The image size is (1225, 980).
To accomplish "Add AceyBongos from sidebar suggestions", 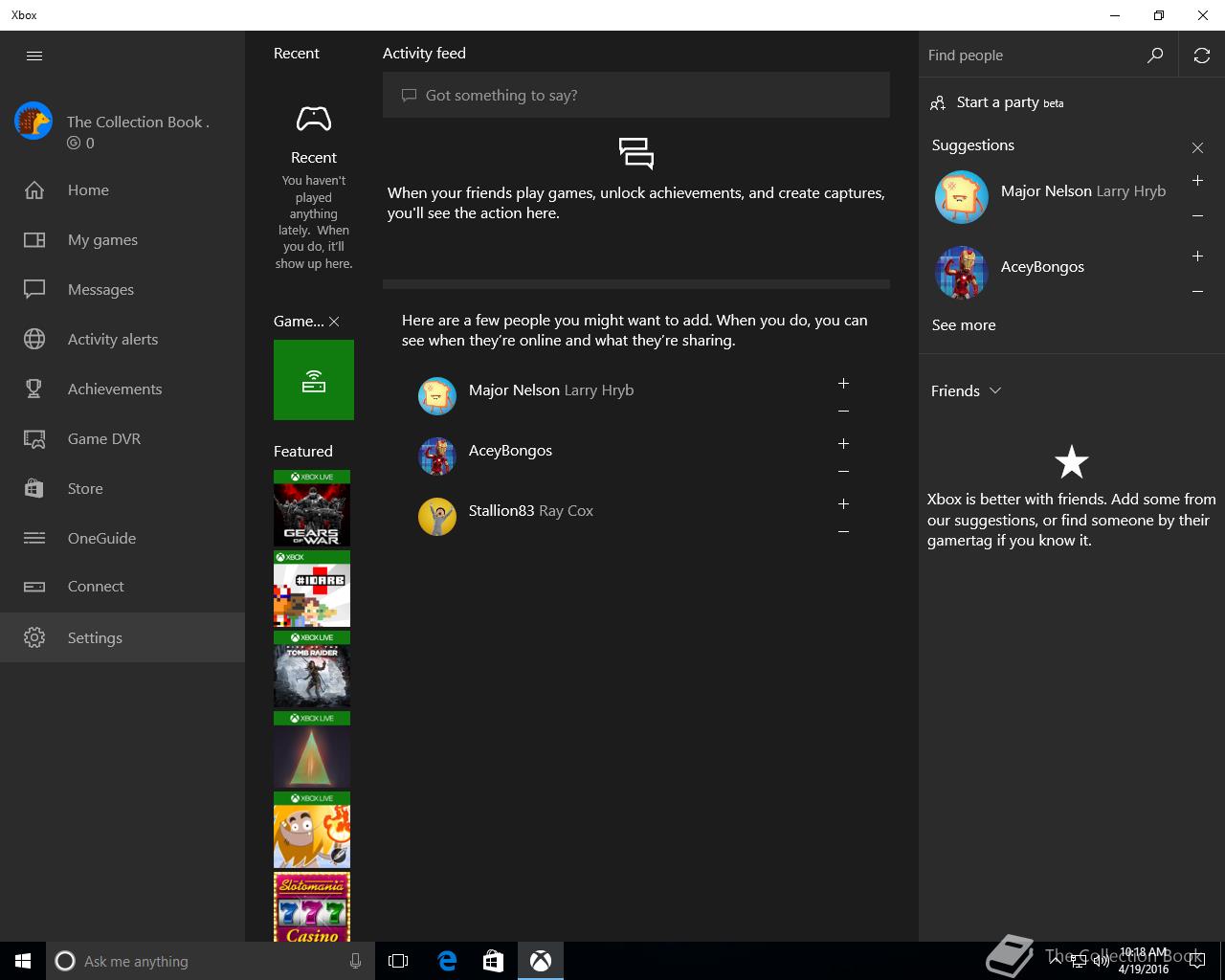I will click(1197, 256).
